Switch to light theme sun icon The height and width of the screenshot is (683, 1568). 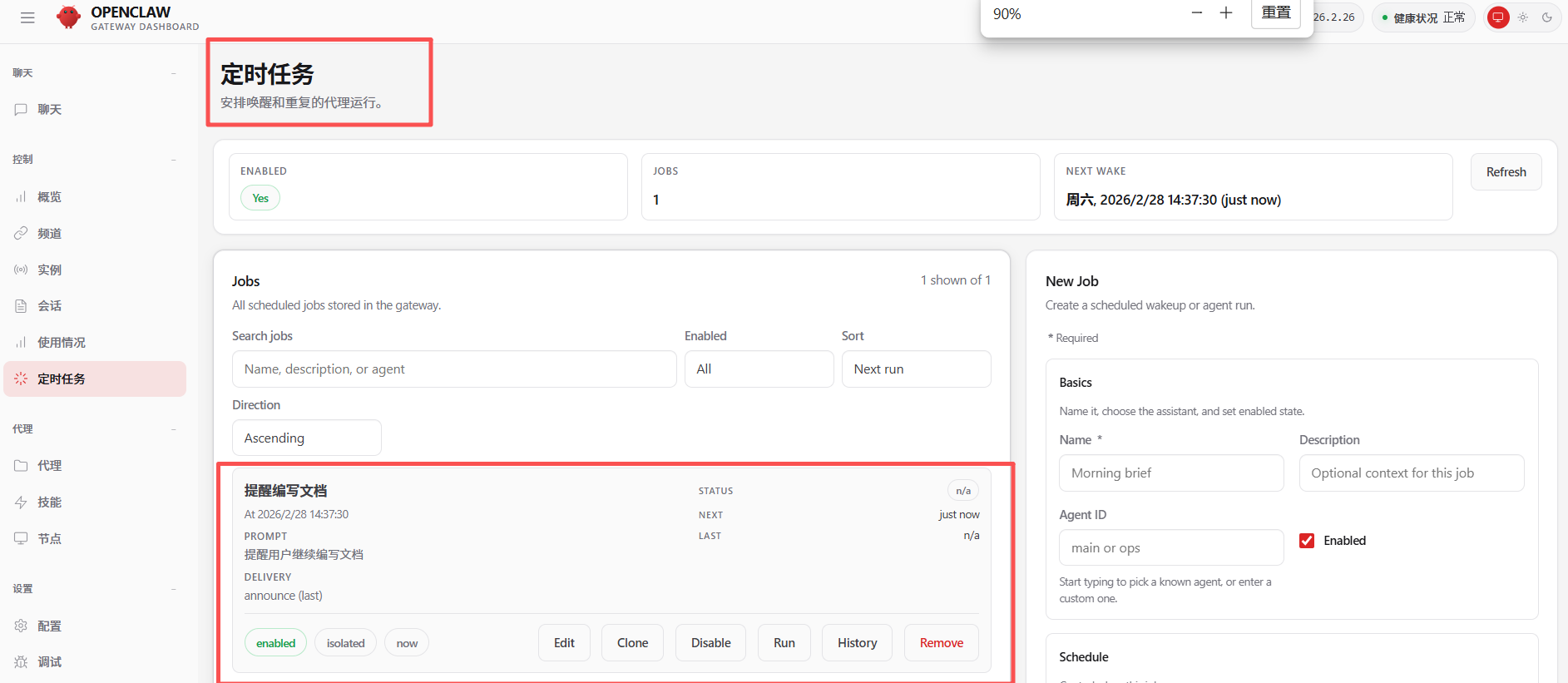[1523, 17]
